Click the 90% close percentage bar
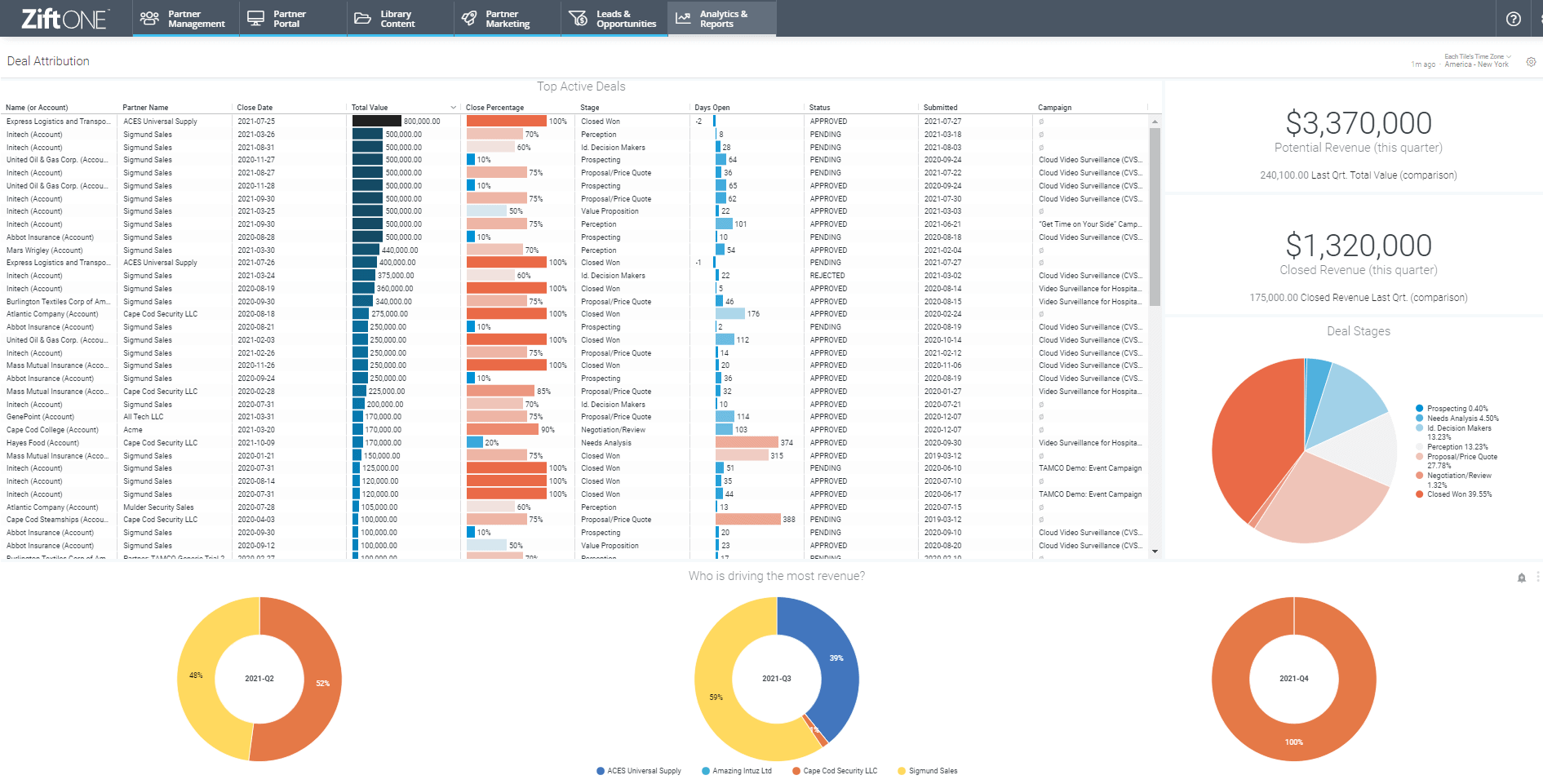Screen dimensions: 1543x784 (x=503, y=430)
